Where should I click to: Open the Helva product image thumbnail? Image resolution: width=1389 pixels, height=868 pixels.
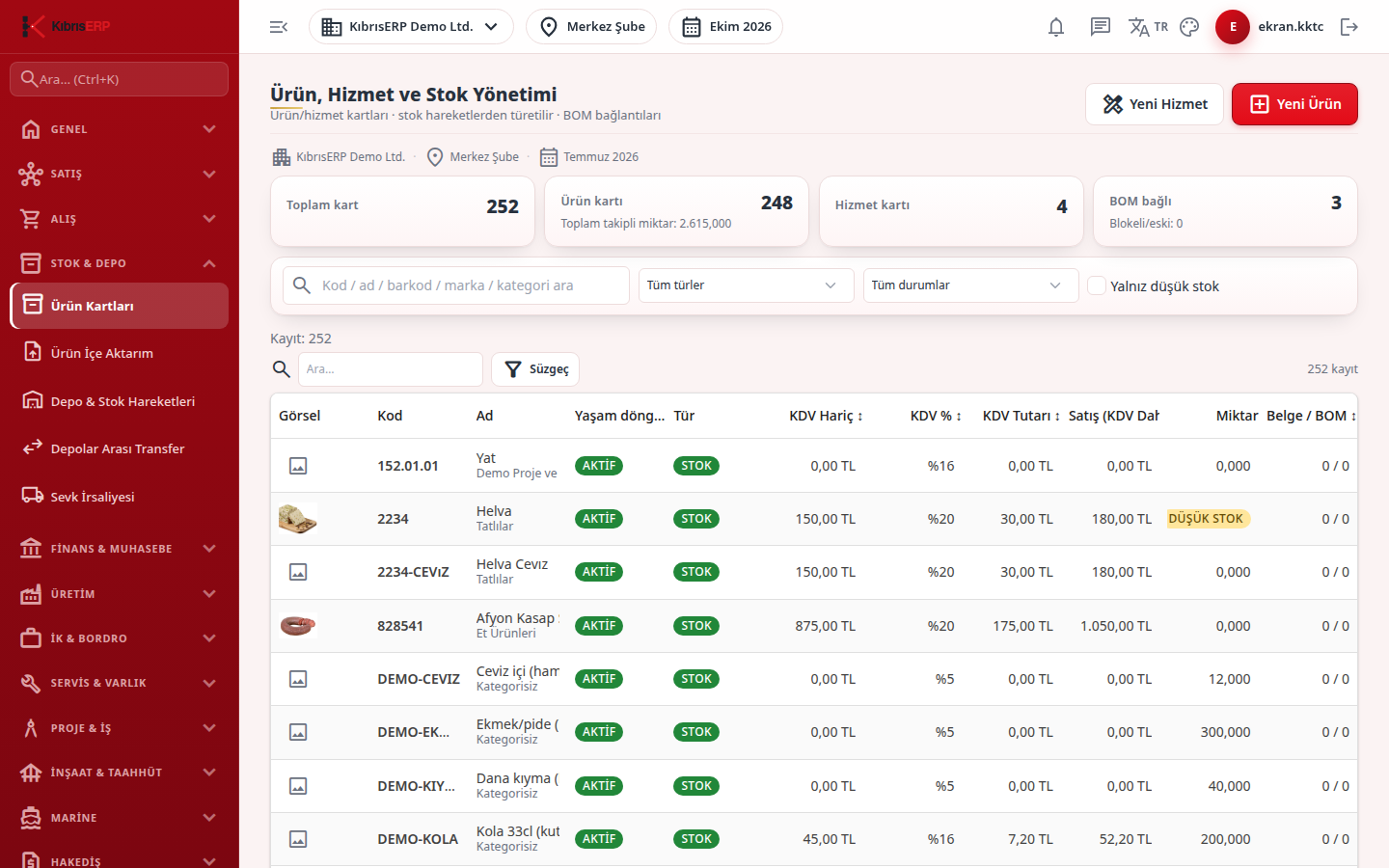point(298,519)
